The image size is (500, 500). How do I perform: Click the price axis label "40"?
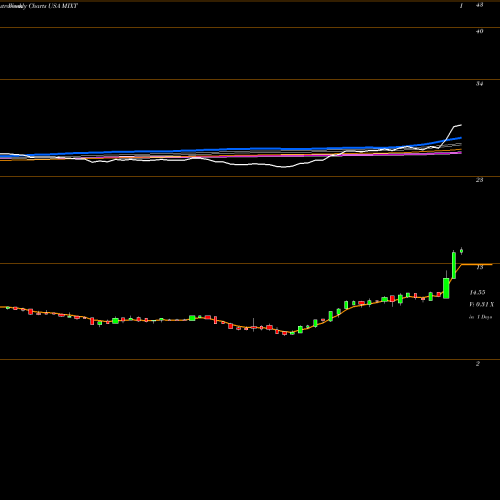pyautogui.click(x=479, y=31)
